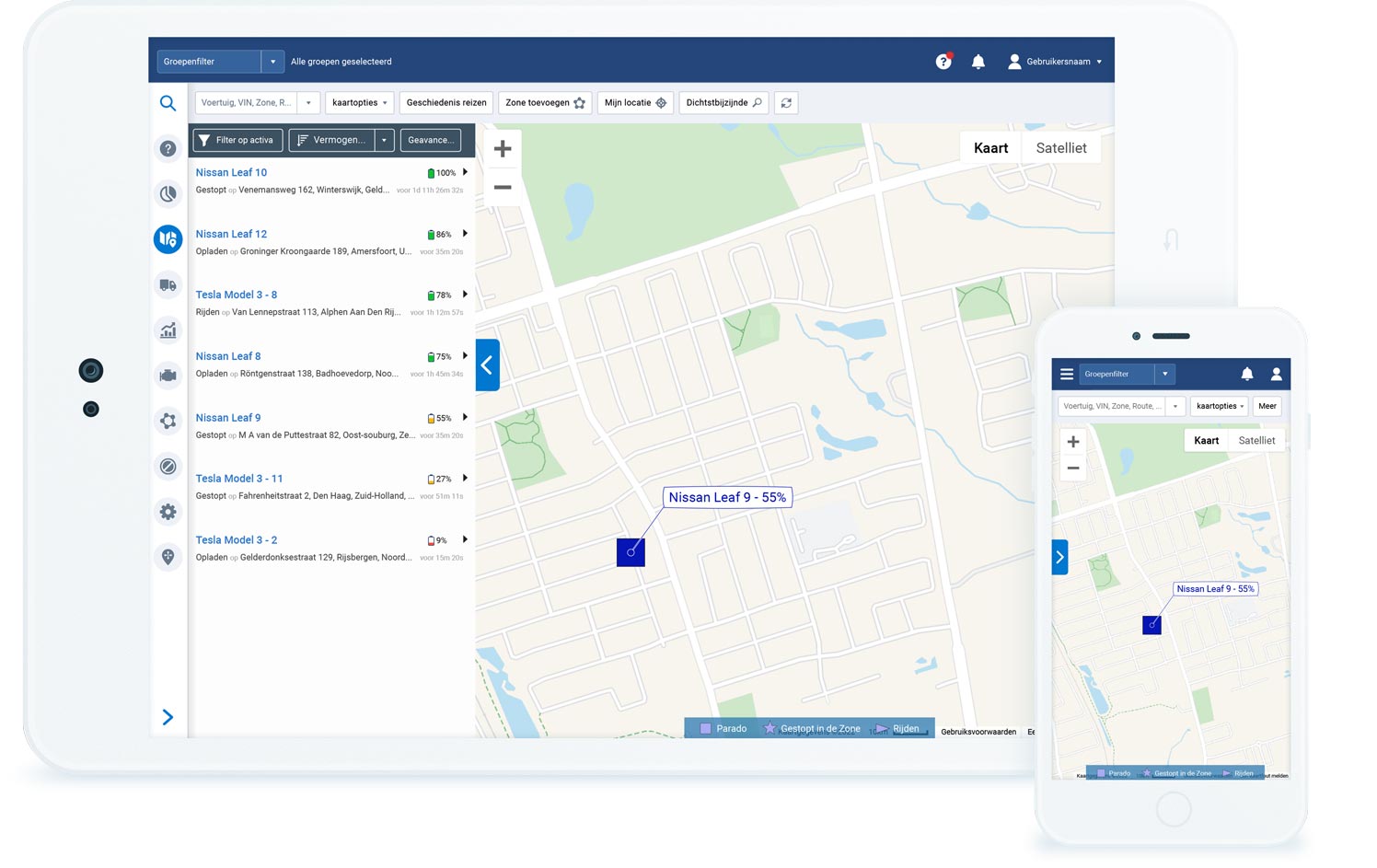Screen dimensions: 1377x868
Task: Open help icon in tablet top bar
Action: [x=943, y=62]
